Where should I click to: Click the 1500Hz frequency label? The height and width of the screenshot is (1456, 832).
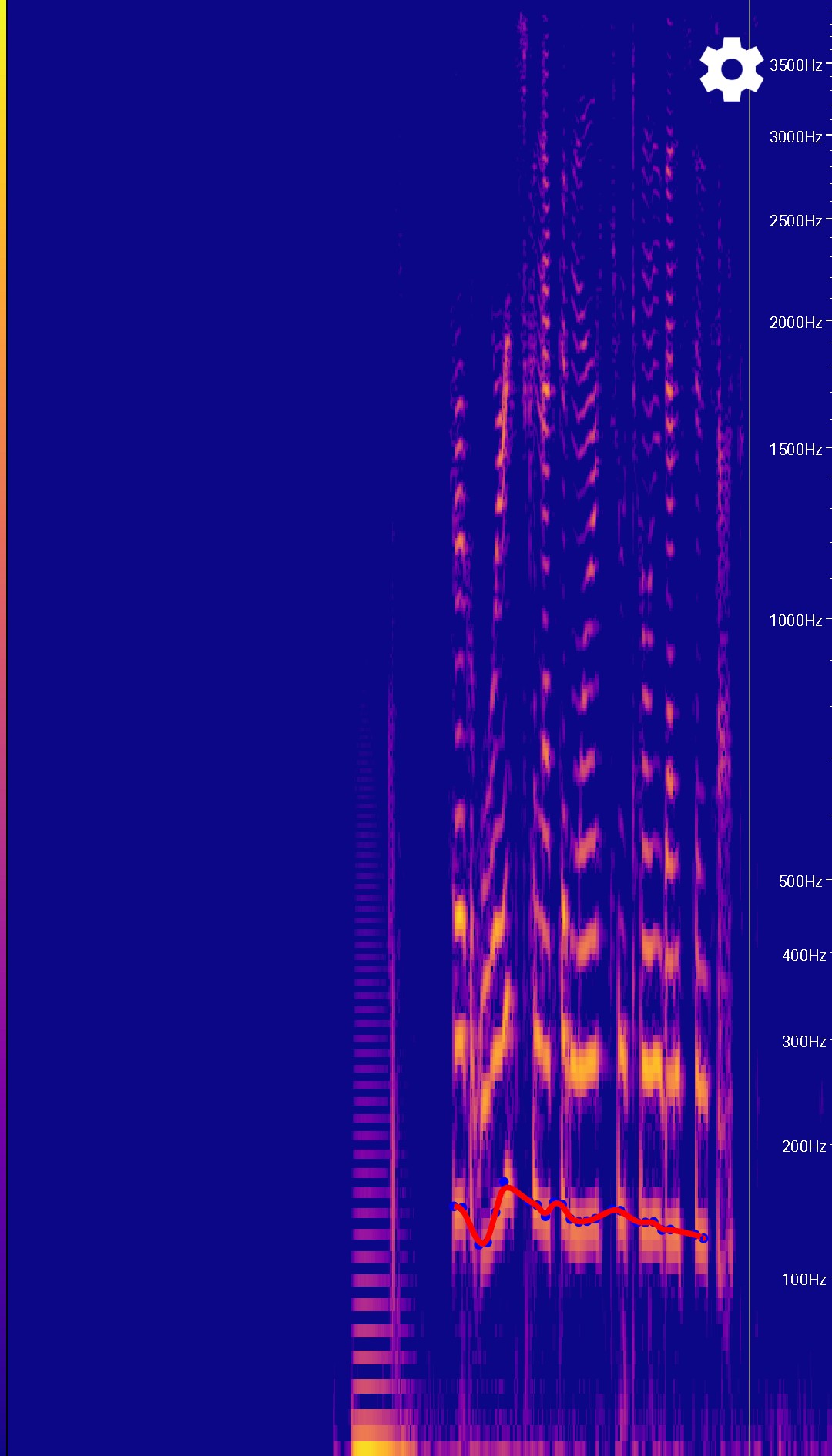[796, 450]
